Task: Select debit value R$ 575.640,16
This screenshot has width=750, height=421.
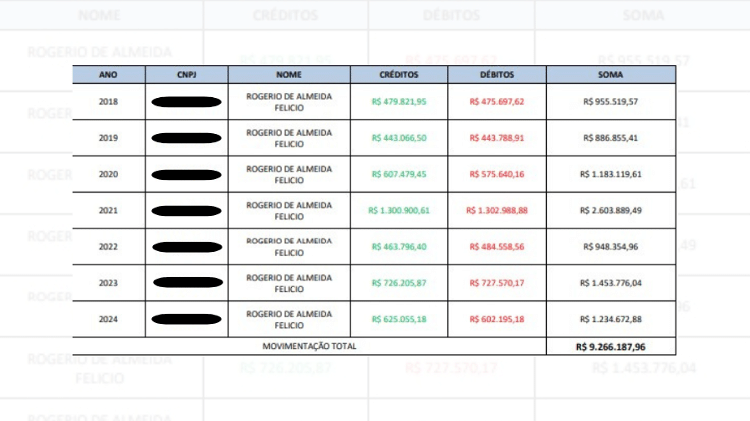Action: click(x=497, y=174)
